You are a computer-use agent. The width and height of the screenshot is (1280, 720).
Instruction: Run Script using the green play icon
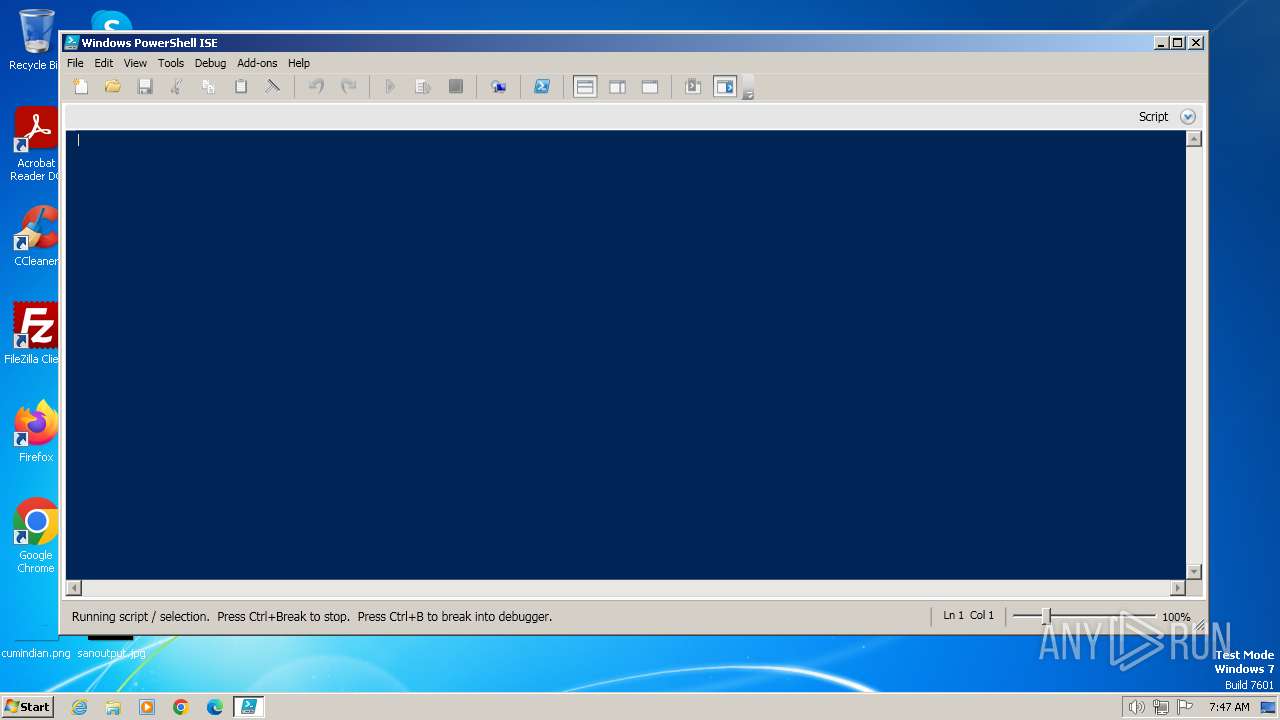pyautogui.click(x=391, y=87)
